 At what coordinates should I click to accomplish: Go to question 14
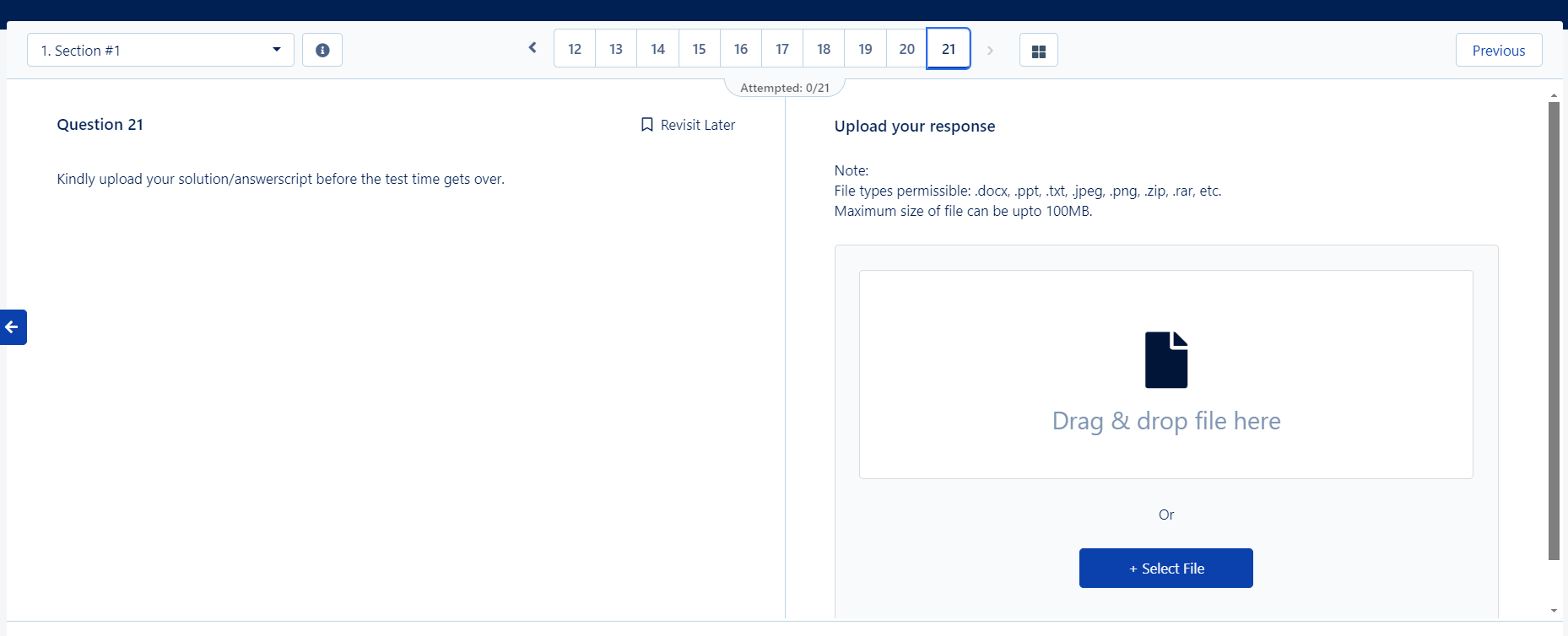click(x=657, y=49)
